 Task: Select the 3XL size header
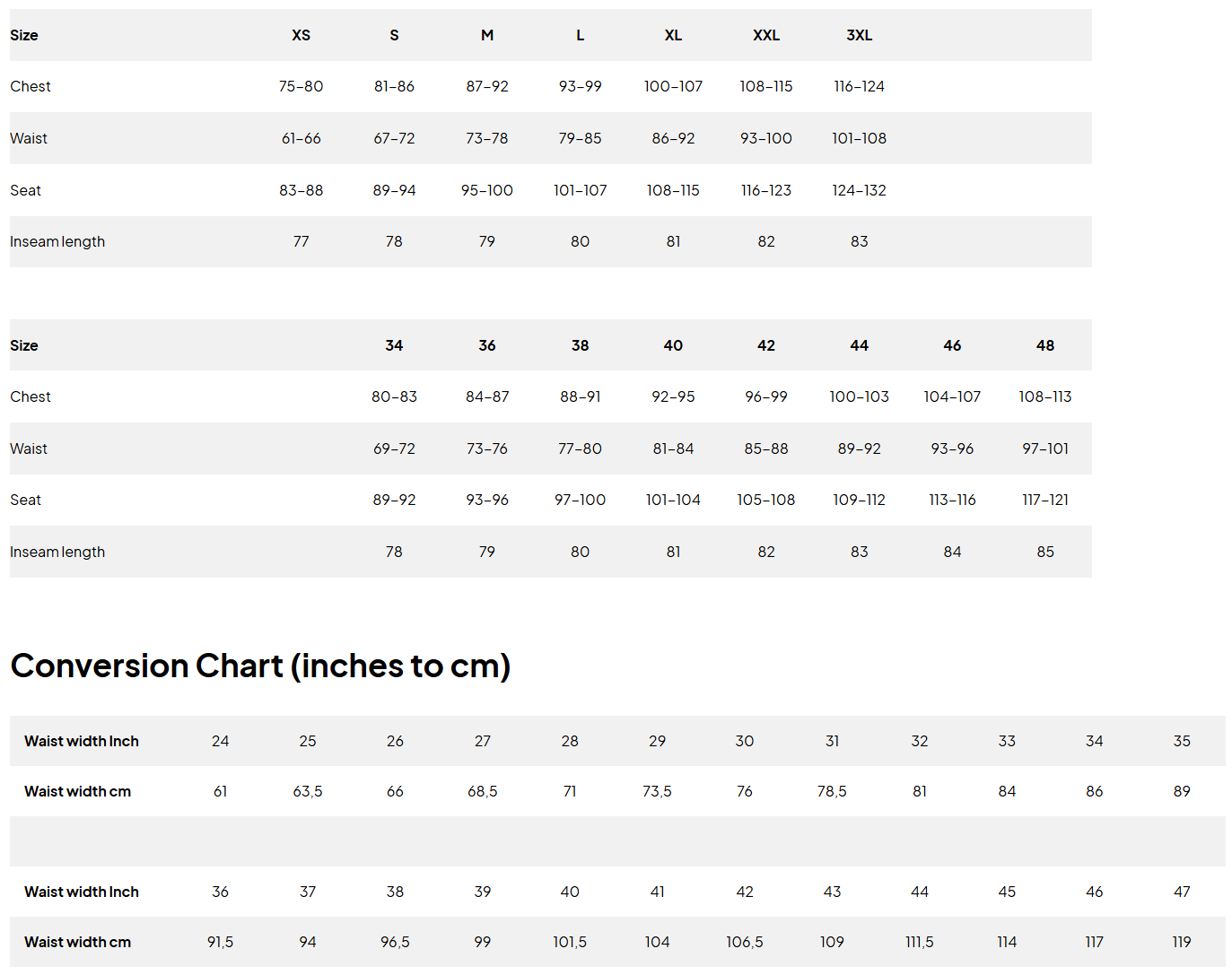[859, 35]
